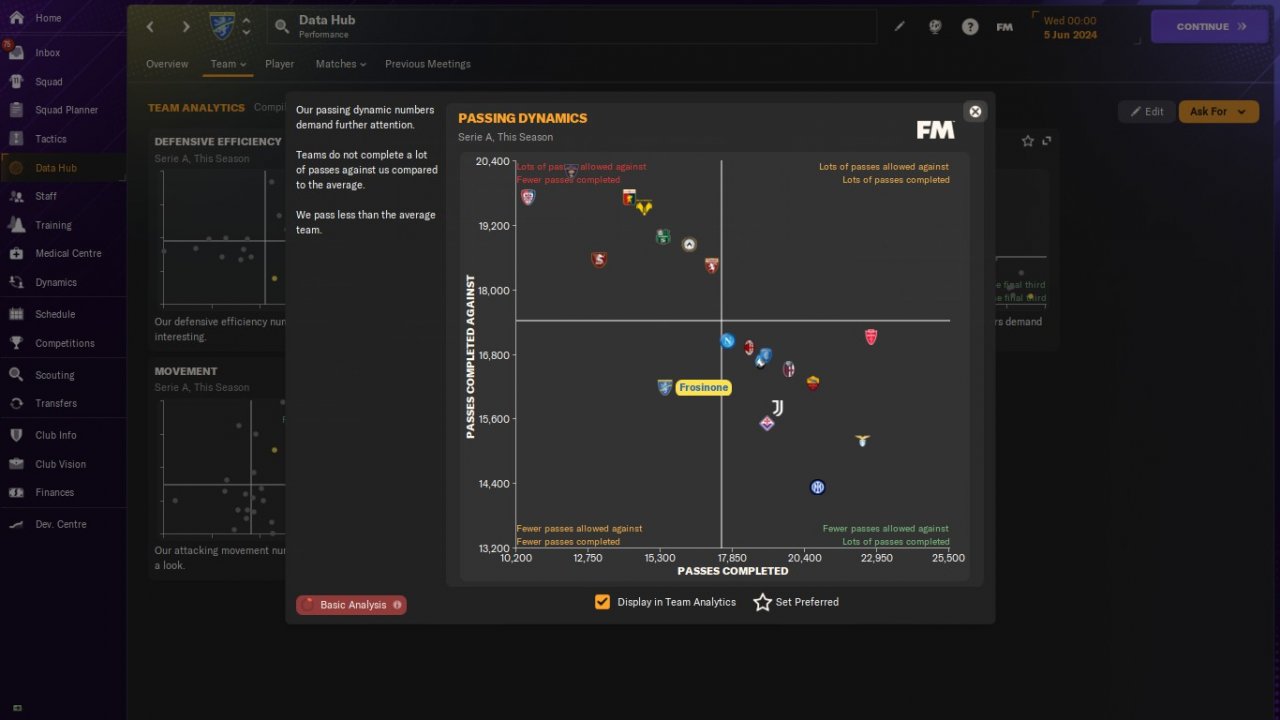The image size is (1280, 720).
Task: Untick Display in Team Analytics checkbox
Action: [x=602, y=602]
